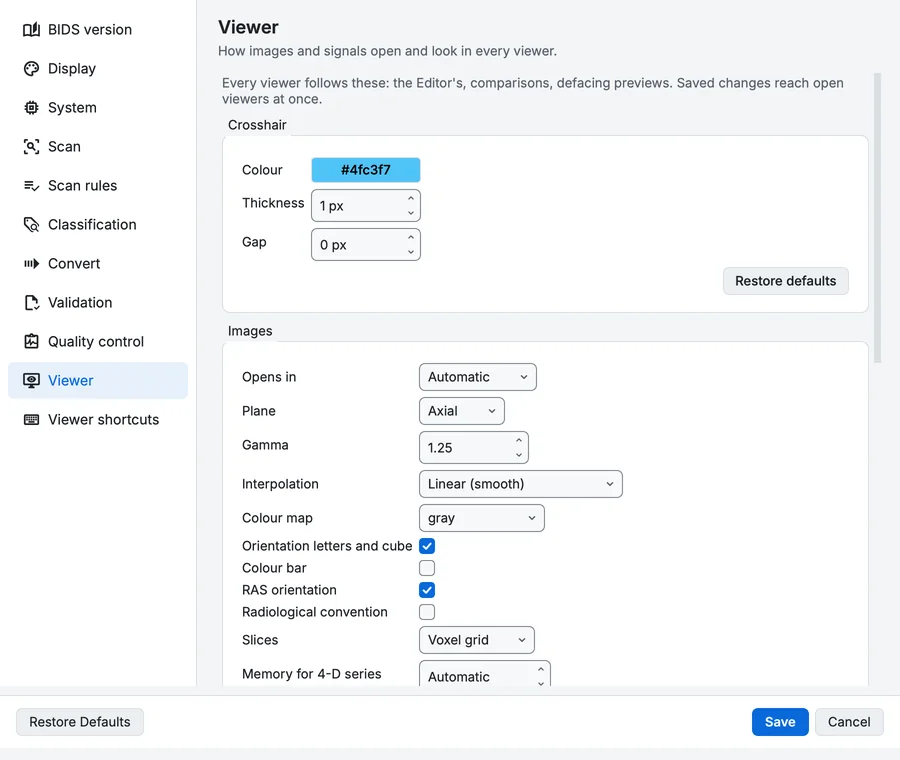Open the Opens in dropdown
The image size is (900, 760).
point(478,377)
